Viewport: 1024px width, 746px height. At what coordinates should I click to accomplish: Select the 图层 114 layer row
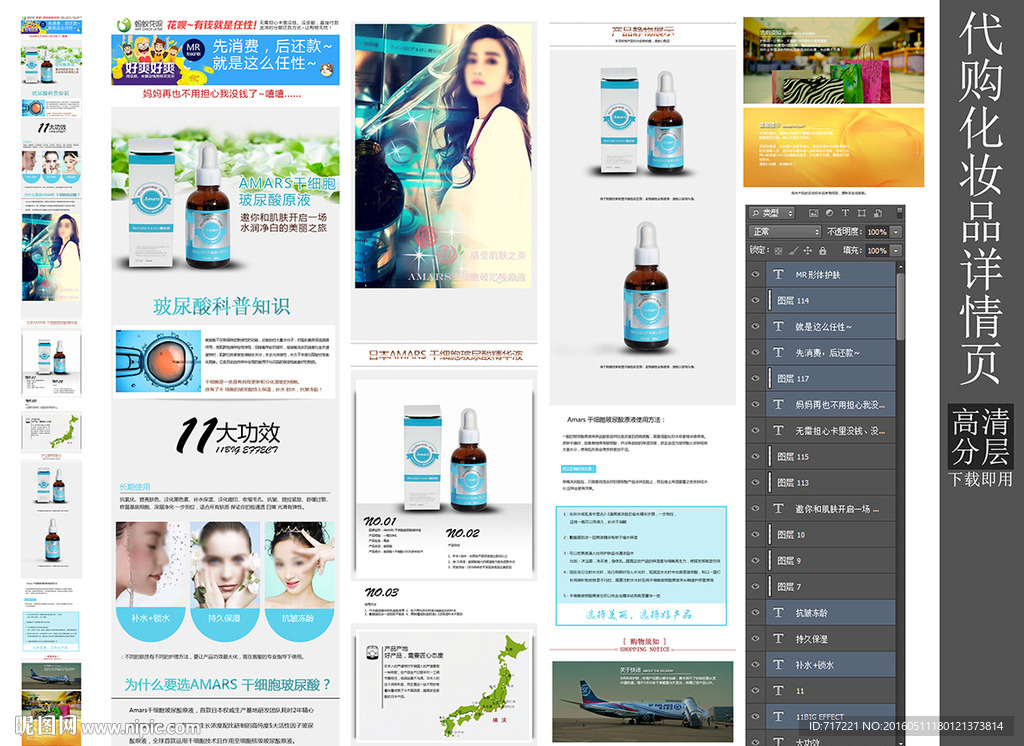[830, 300]
